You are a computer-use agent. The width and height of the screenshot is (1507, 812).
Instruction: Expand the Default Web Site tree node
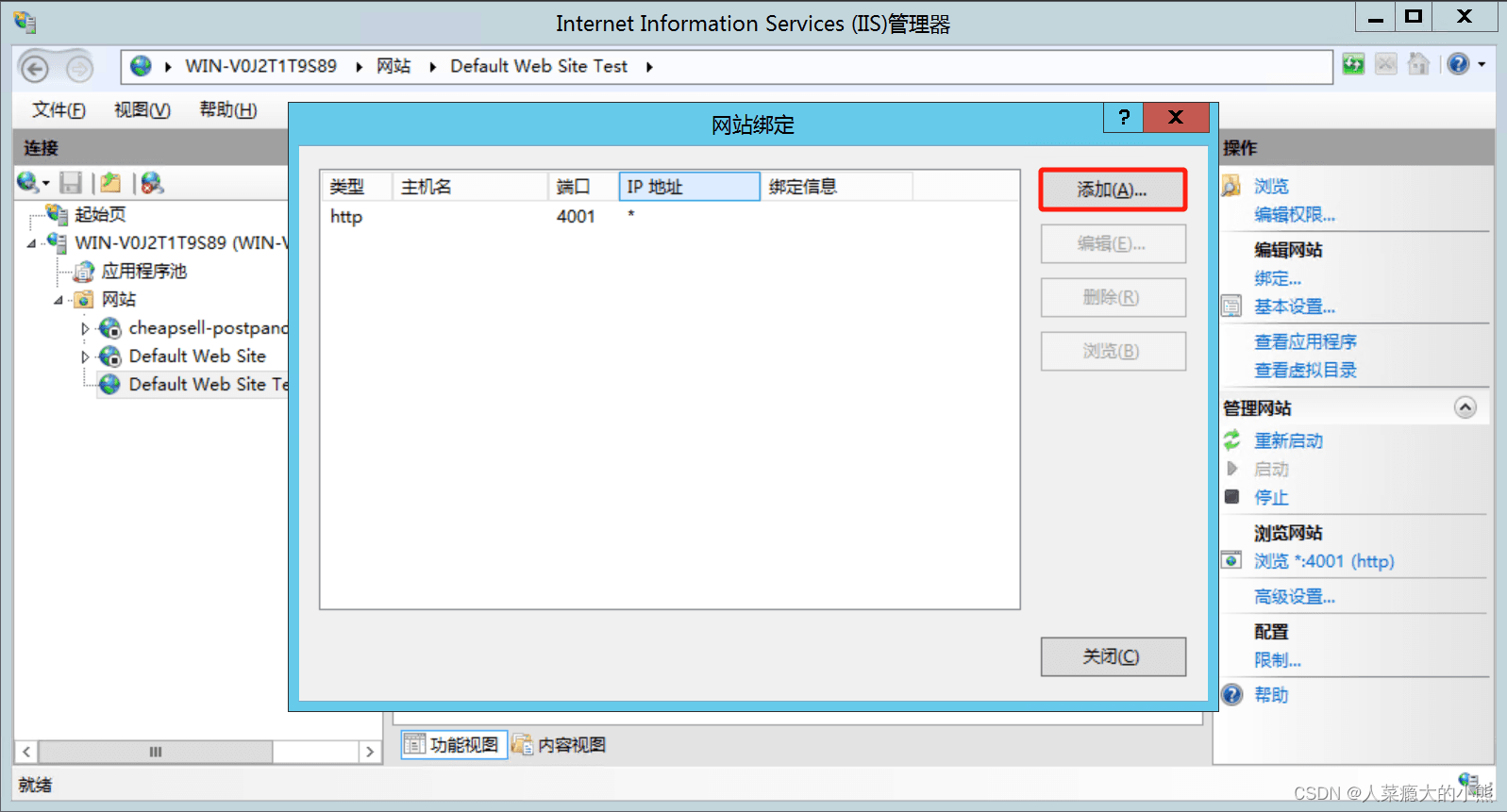(x=85, y=357)
